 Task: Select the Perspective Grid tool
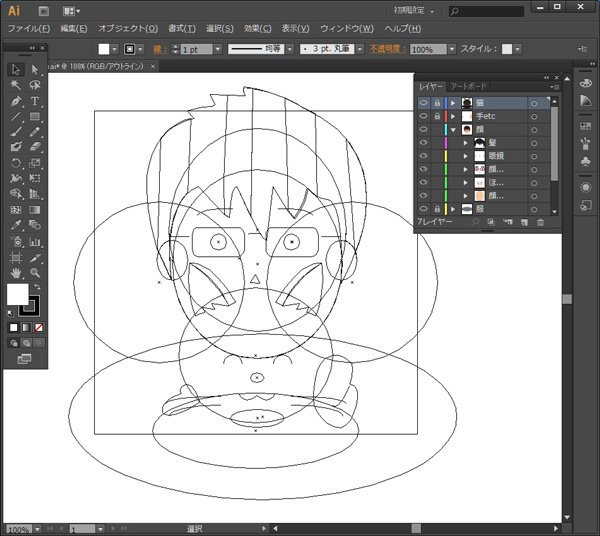click(35, 194)
